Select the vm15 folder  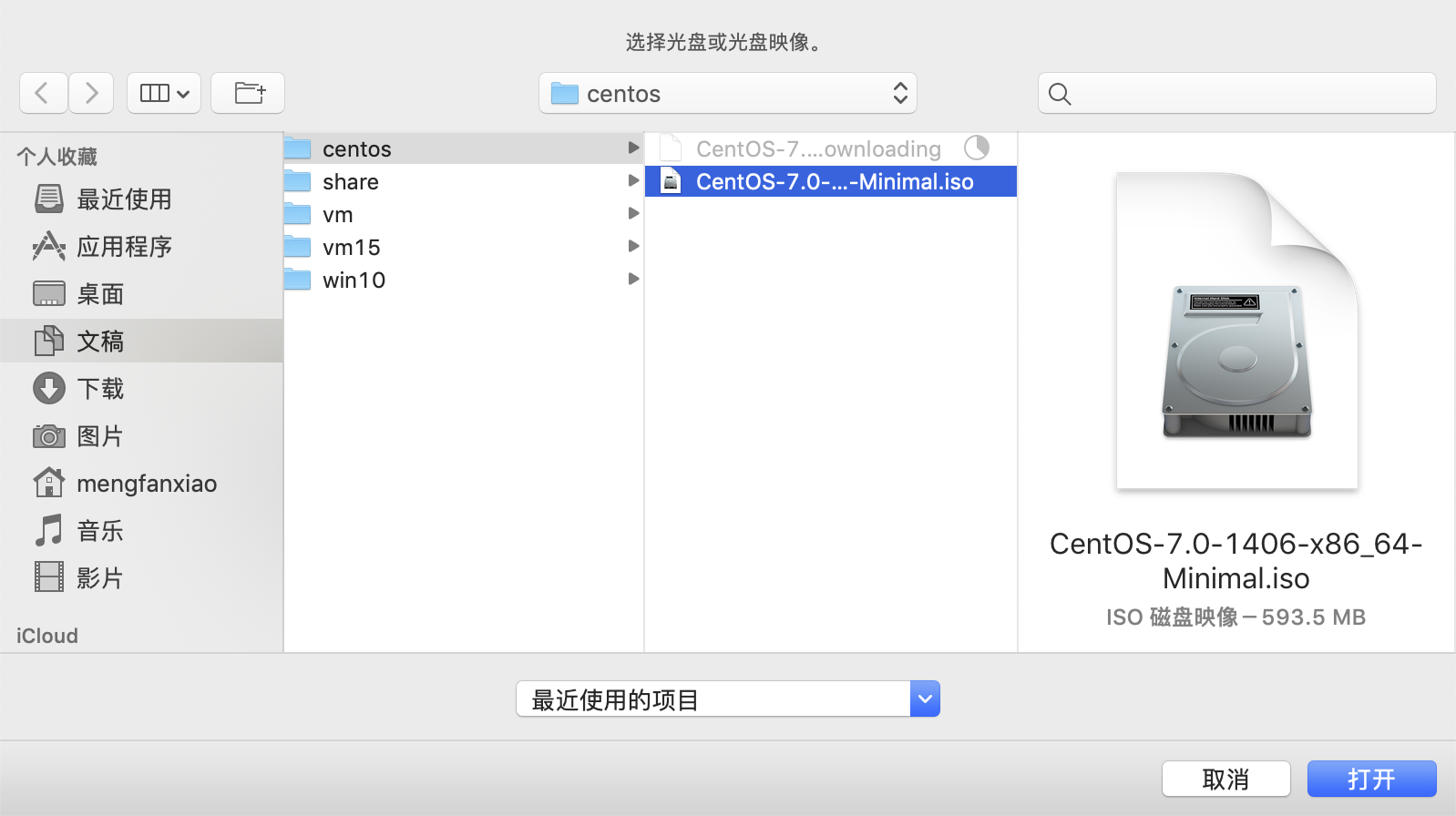351,248
